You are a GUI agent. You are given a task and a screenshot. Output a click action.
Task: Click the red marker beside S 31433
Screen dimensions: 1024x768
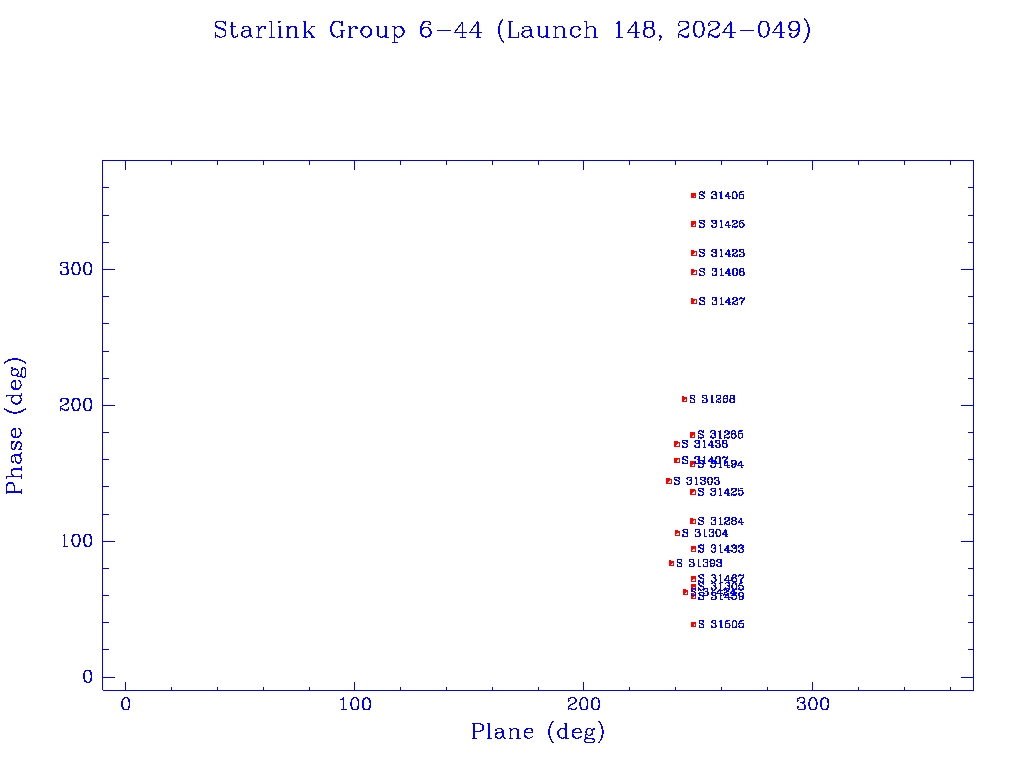[694, 549]
